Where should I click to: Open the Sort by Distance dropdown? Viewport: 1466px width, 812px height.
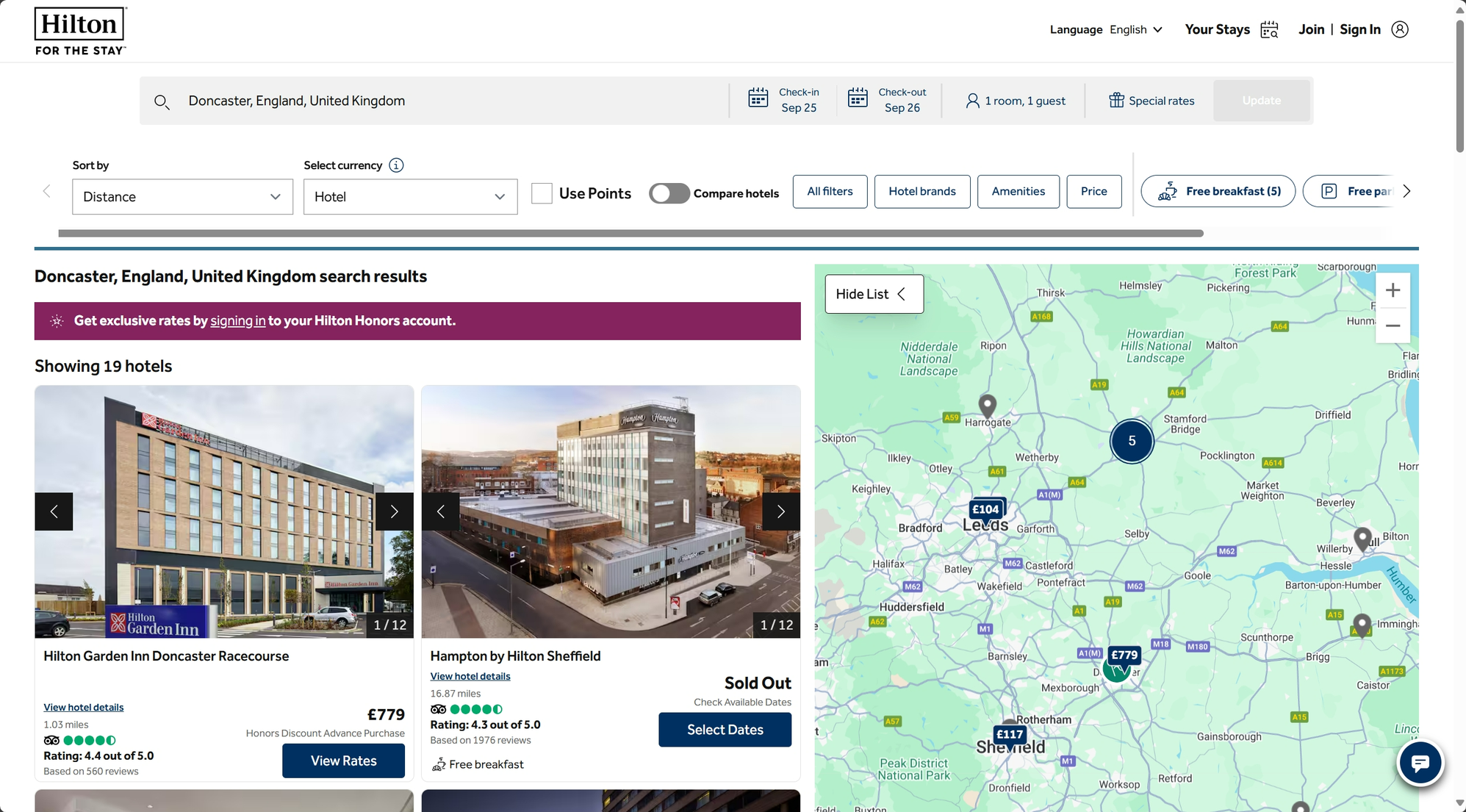[x=182, y=197]
